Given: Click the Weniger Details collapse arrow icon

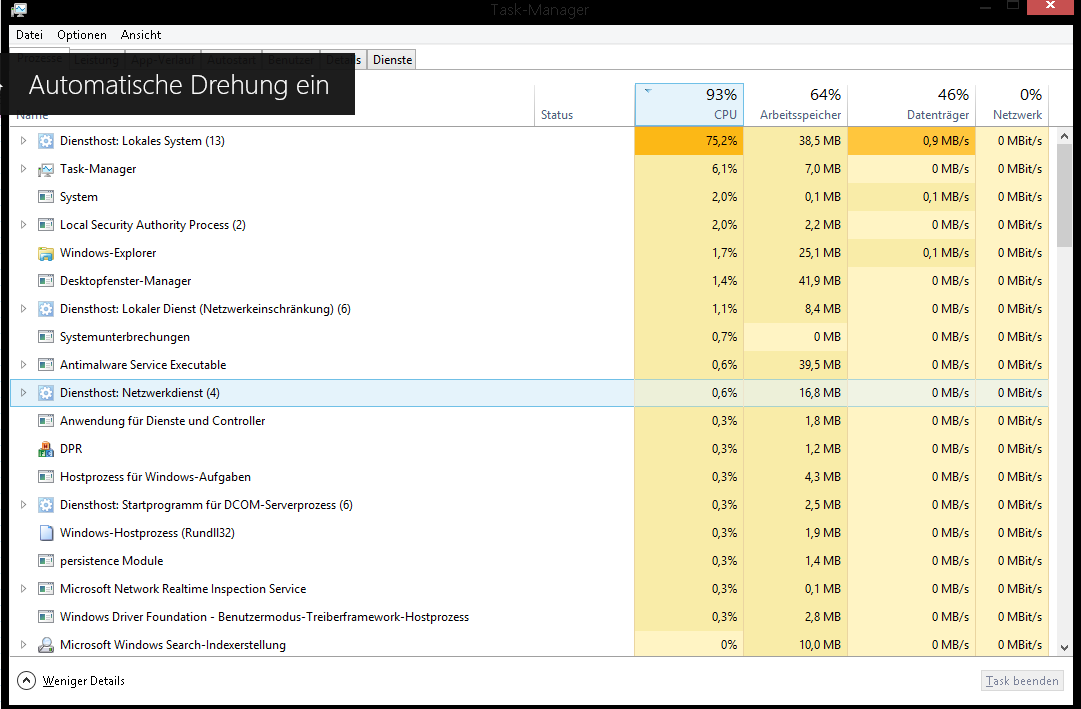Looking at the screenshot, I should (26, 681).
